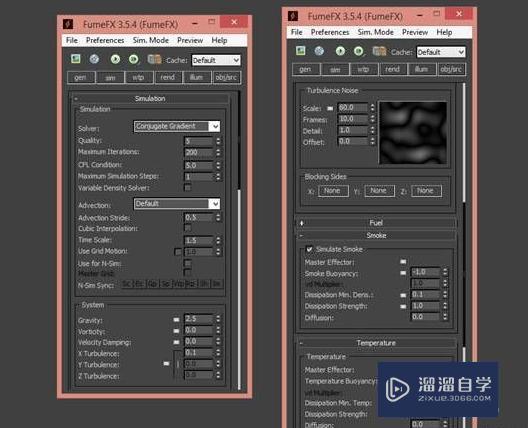
Task: Click the draw preview icon in left FumeFX window
Action: (76, 59)
